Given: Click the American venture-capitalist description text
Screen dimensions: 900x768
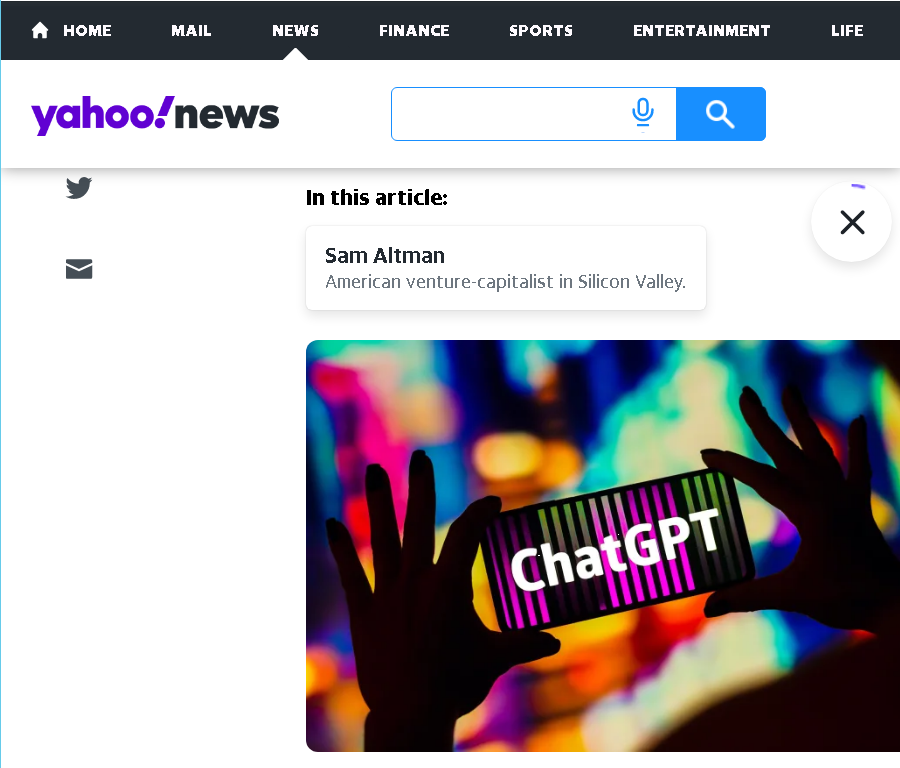Looking at the screenshot, I should [506, 282].
